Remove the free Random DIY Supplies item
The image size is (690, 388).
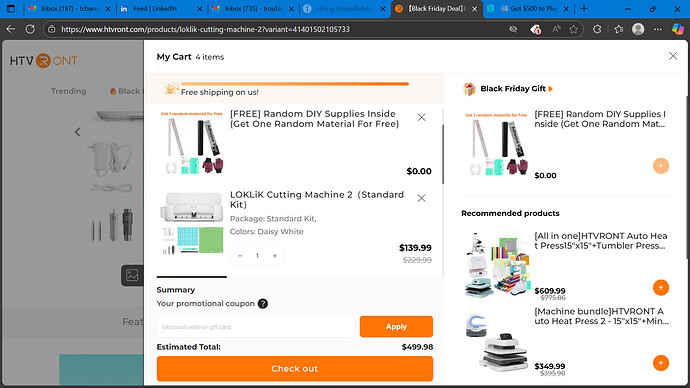coord(422,117)
